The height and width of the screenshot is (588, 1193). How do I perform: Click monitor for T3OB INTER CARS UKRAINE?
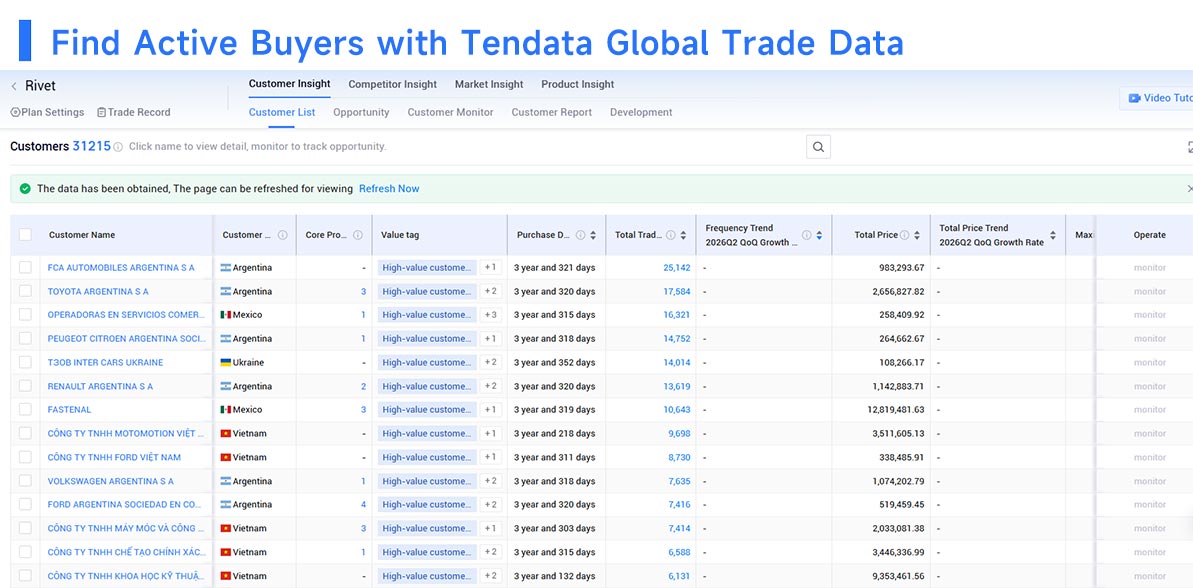point(1150,362)
